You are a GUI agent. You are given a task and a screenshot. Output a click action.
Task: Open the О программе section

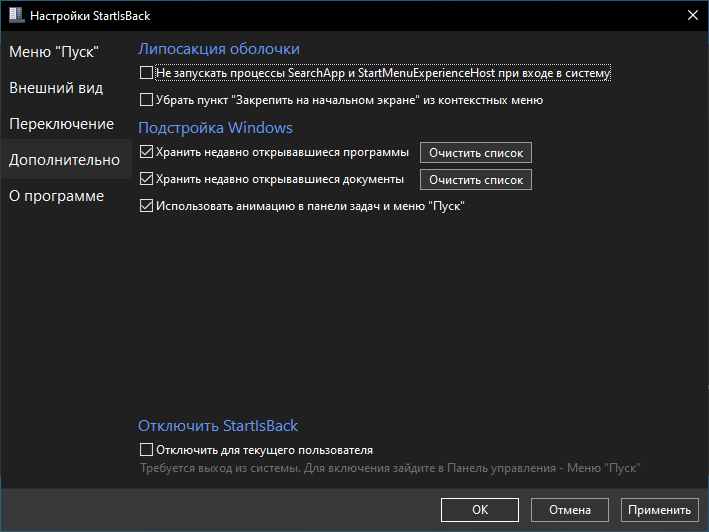pos(57,196)
